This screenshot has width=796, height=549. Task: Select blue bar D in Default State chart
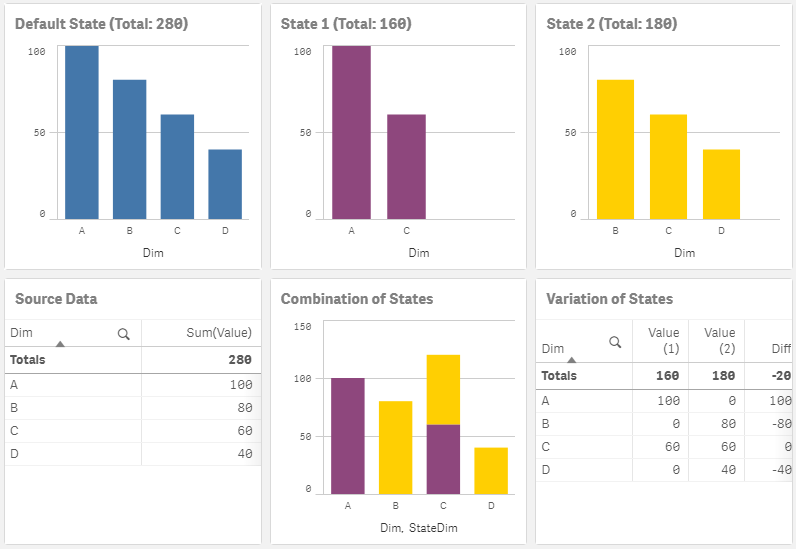(x=225, y=184)
